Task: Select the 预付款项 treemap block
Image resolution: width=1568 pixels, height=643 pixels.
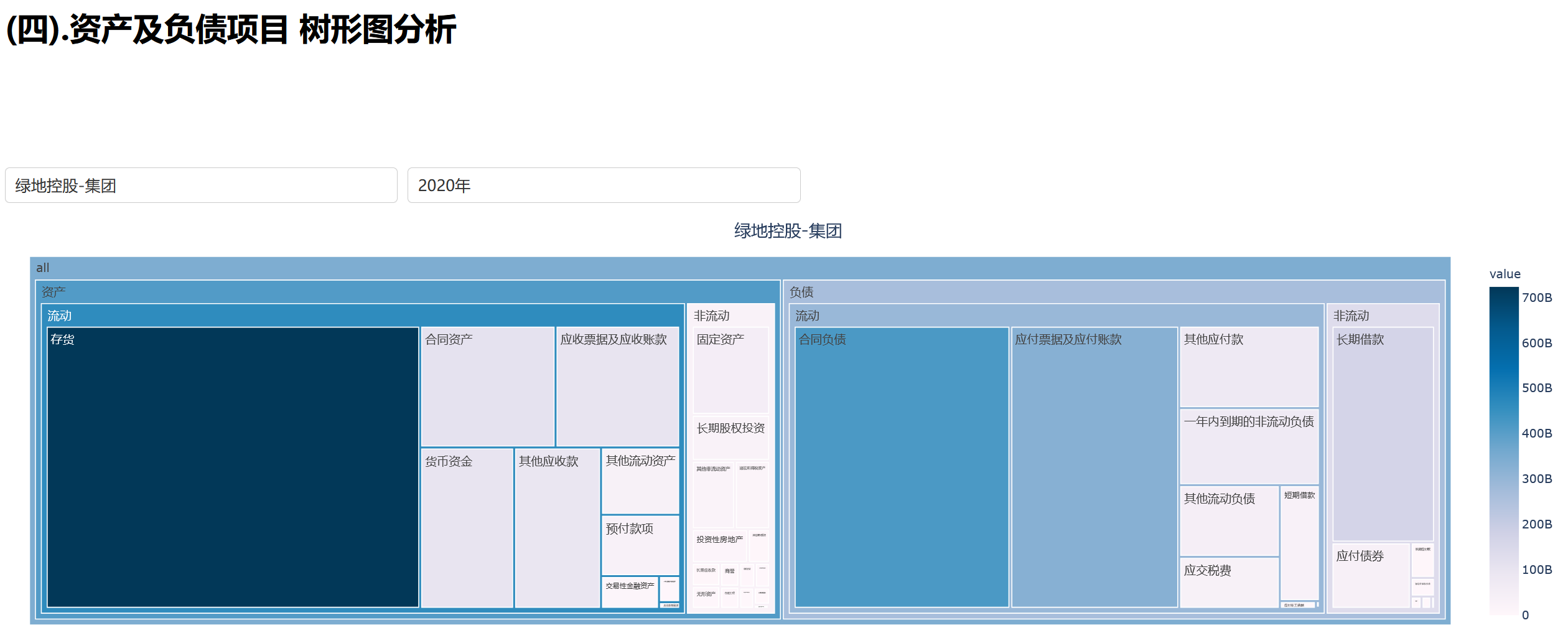Action: (640, 545)
